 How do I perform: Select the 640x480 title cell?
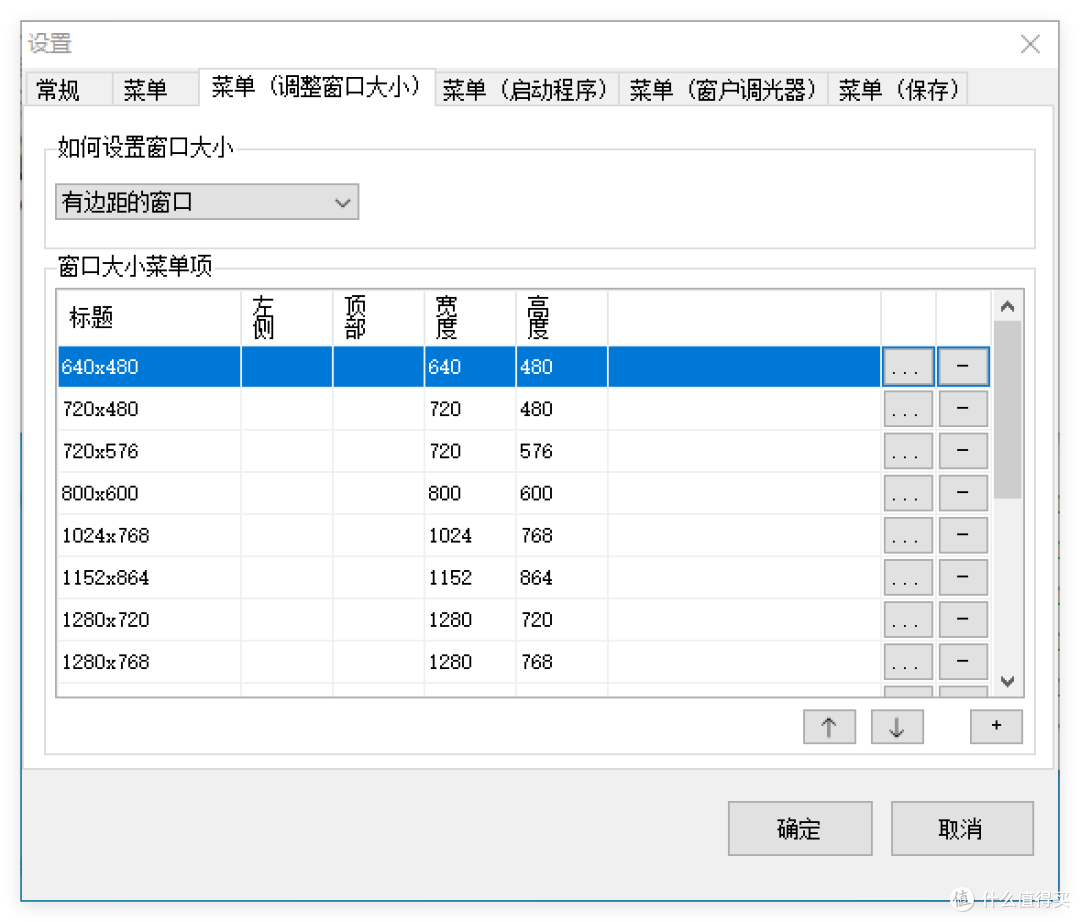[149, 367]
